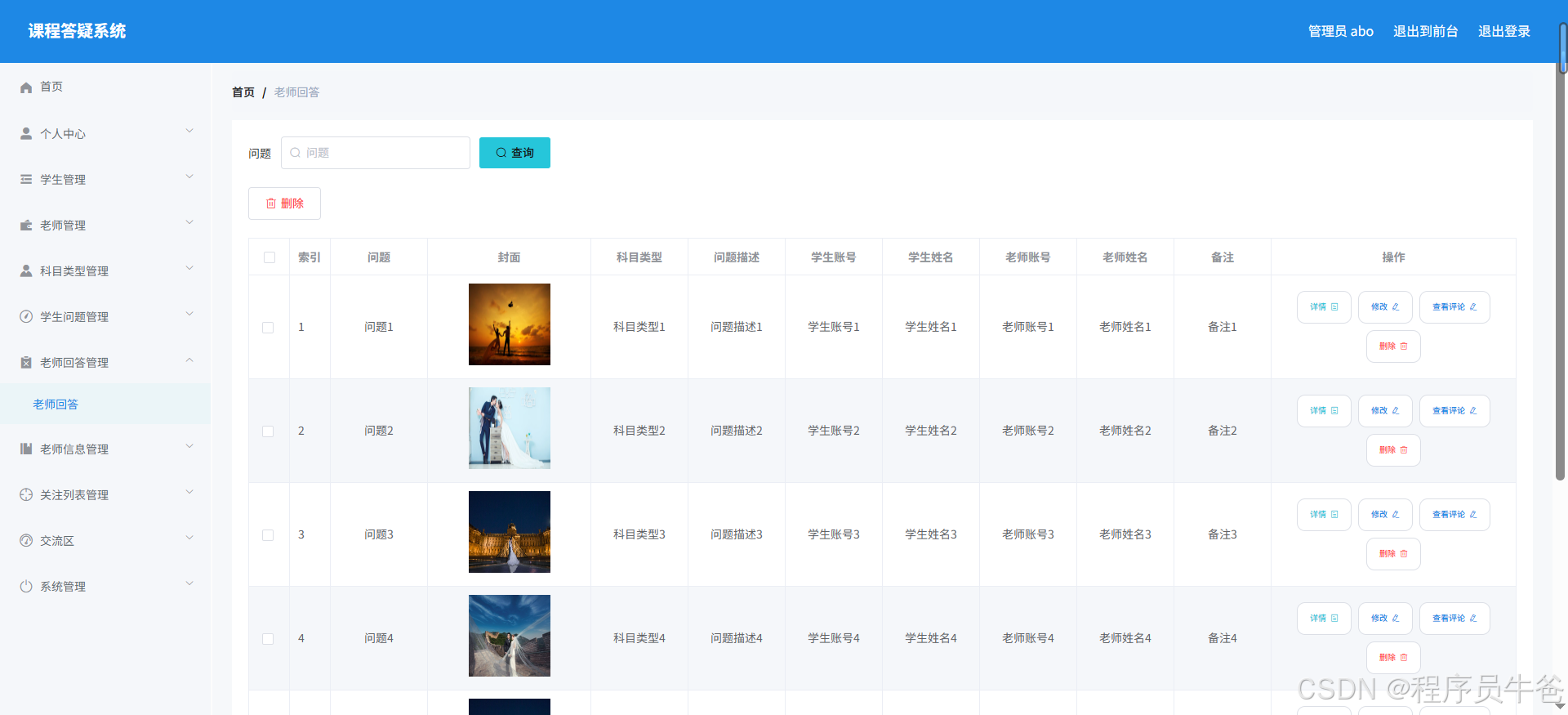Click 查看评论 for row 问题3

[1454, 515]
